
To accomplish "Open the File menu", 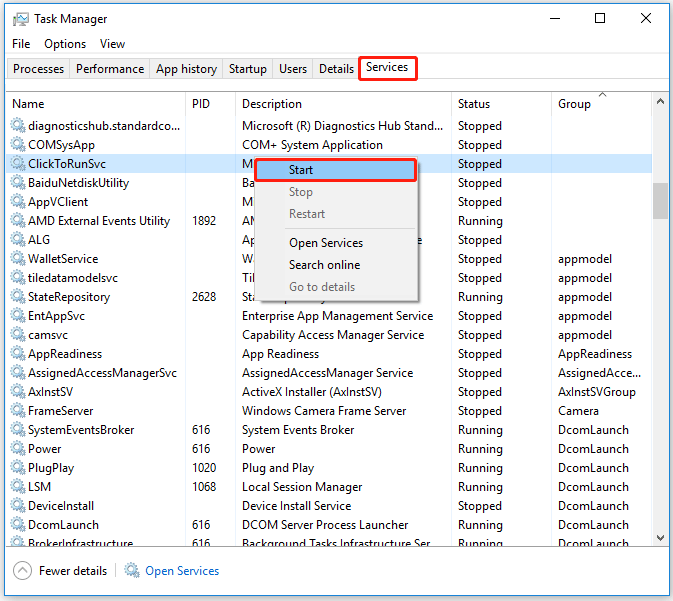I will (x=21, y=44).
